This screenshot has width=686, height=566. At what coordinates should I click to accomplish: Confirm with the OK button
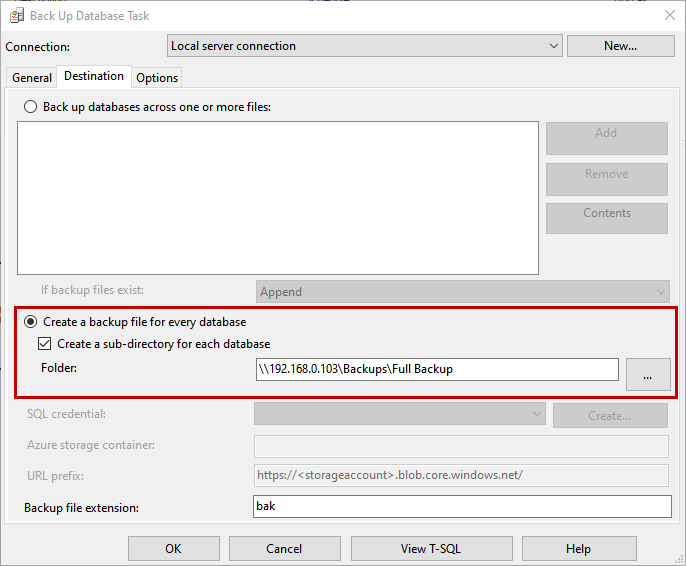[174, 549]
